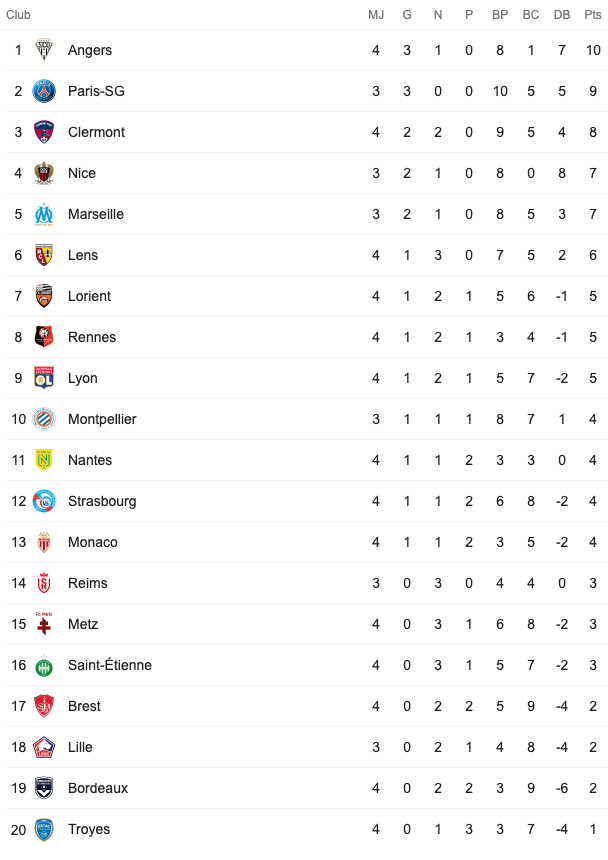Image resolution: width=608 pixels, height=860 pixels.
Task: Click the Pts column header
Action: [x=593, y=15]
